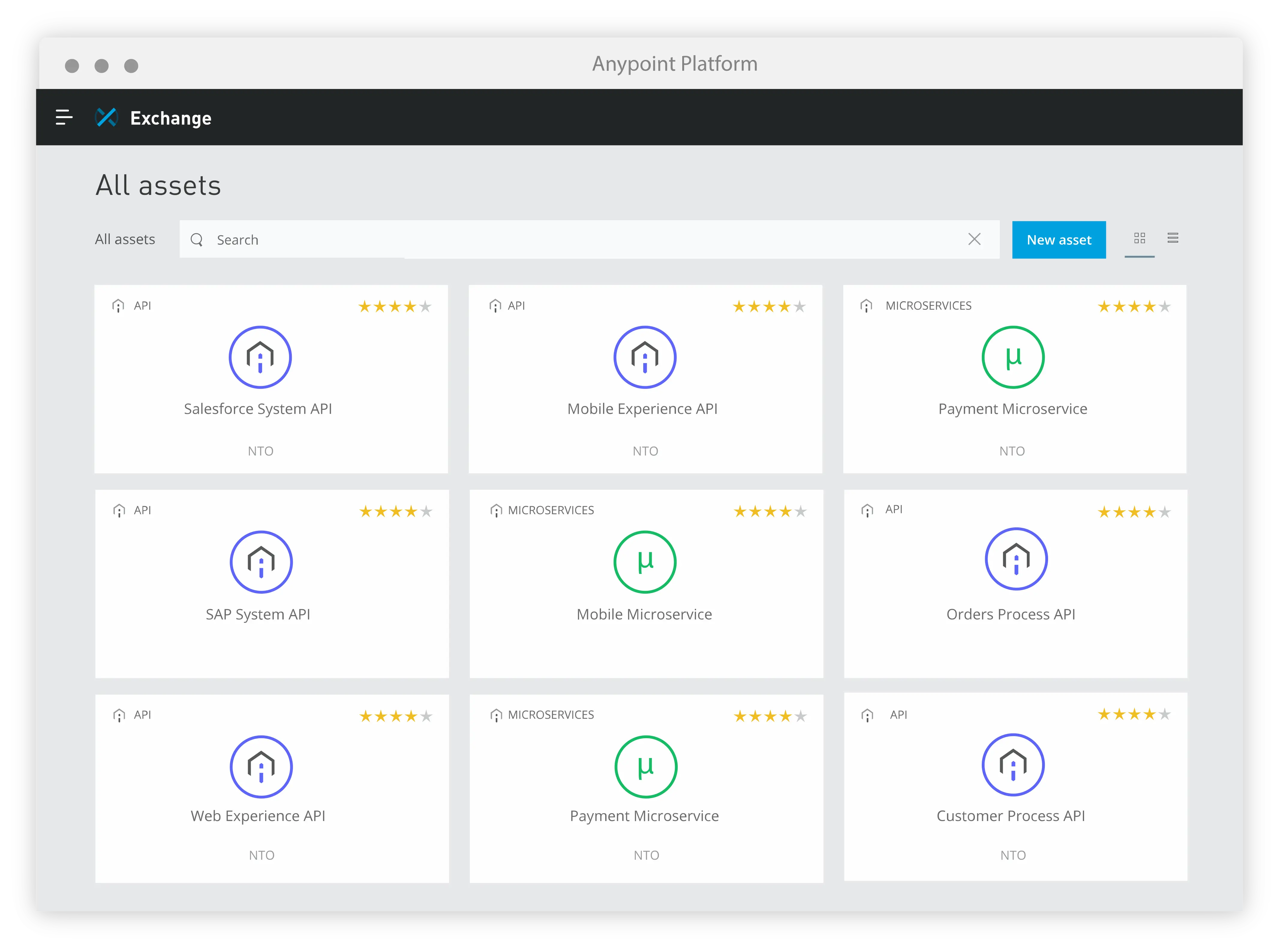Click NTO under Customer Process API
The image size is (1282, 952).
(x=1013, y=855)
